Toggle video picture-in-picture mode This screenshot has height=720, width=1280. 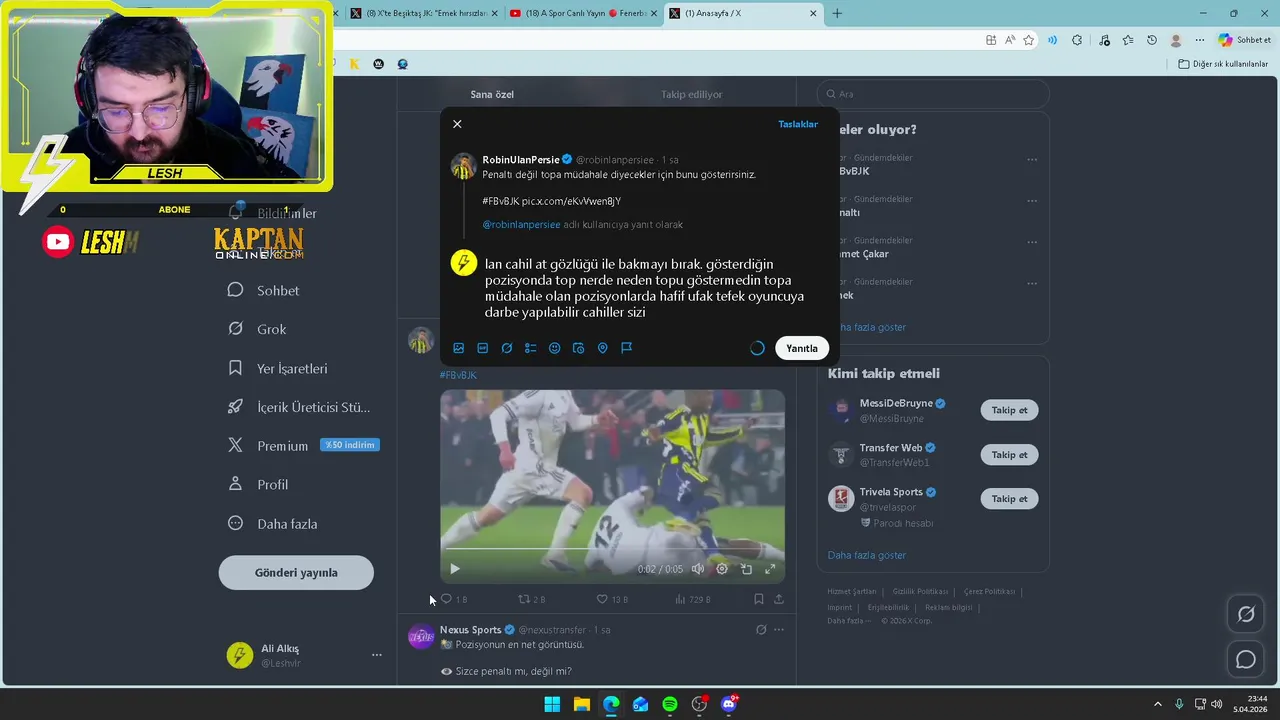[746, 569]
